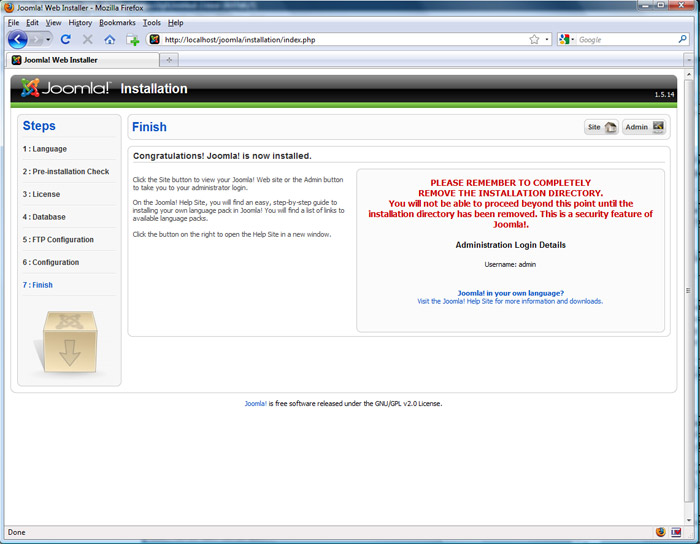Click the Firefox icon in status bar
This screenshot has height=544, width=700.
[661, 532]
